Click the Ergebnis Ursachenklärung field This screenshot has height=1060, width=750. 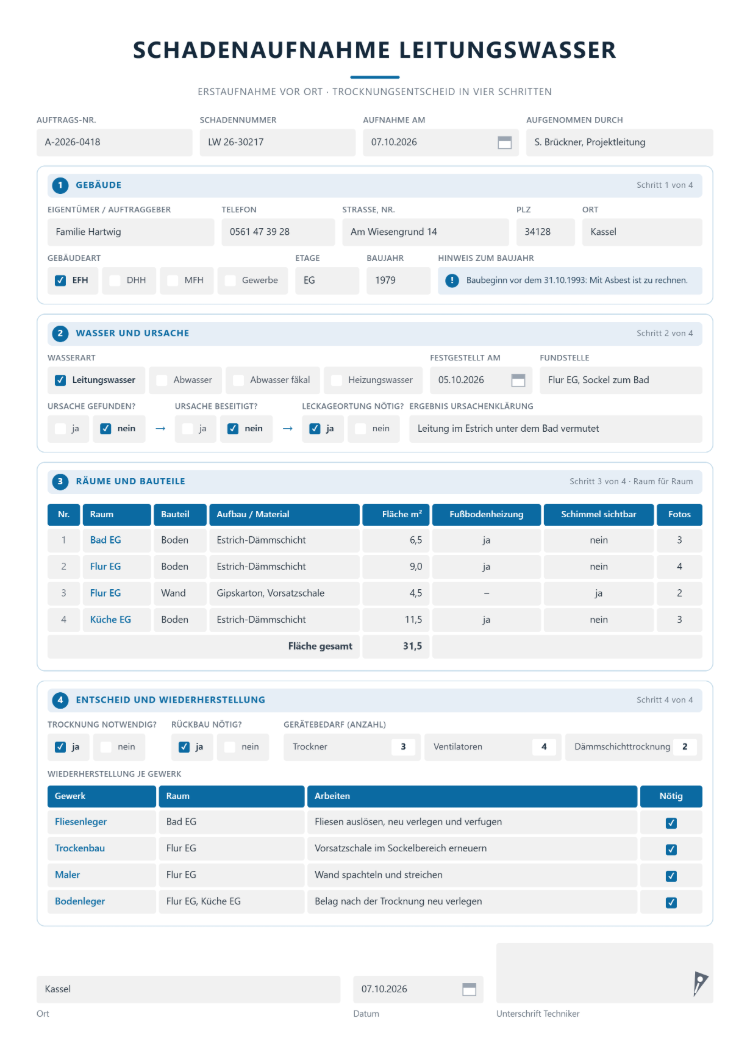tap(556, 429)
